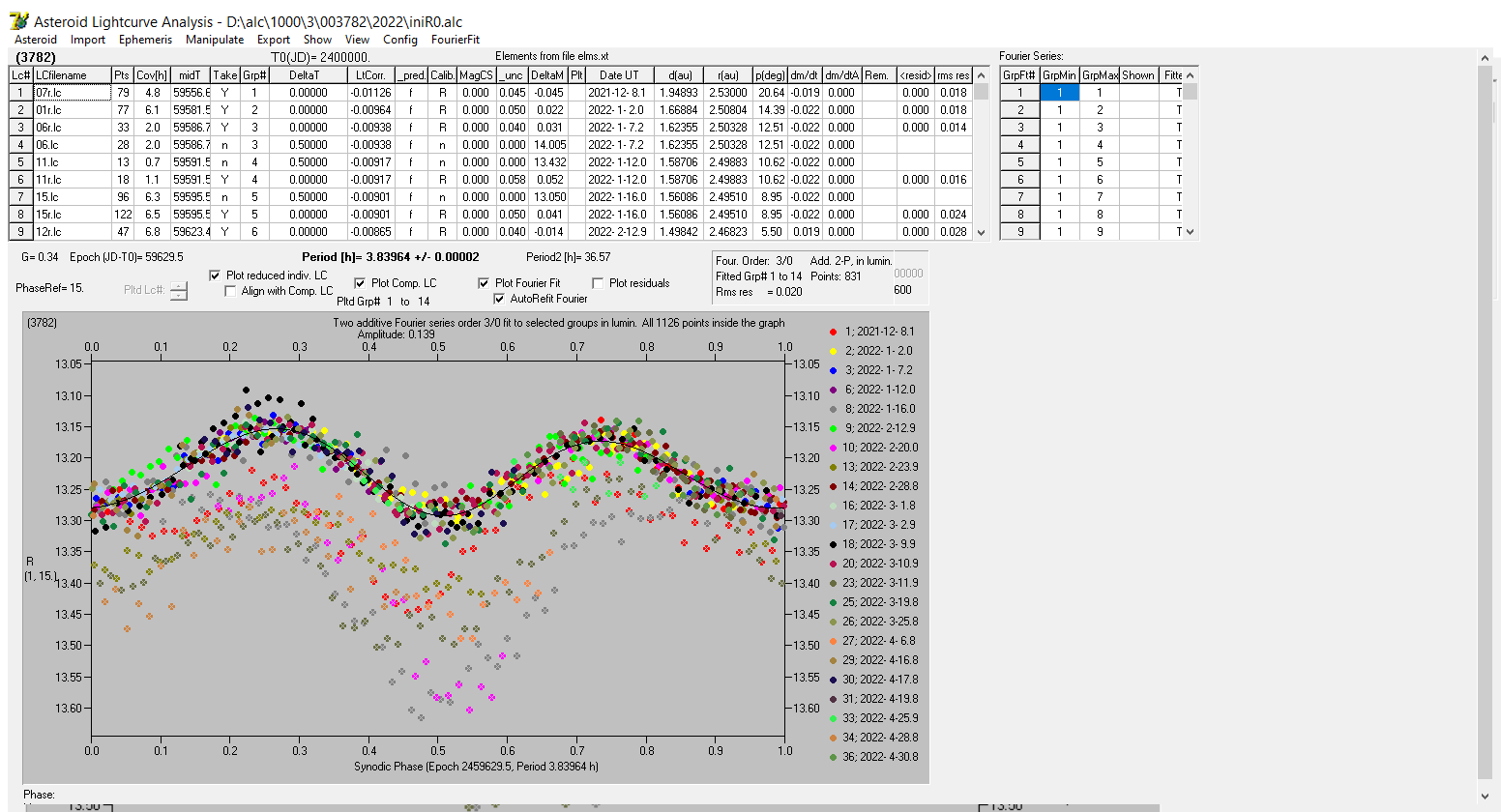This screenshot has height=812, width=1501.
Task: Open the Export menu
Action: [274, 40]
